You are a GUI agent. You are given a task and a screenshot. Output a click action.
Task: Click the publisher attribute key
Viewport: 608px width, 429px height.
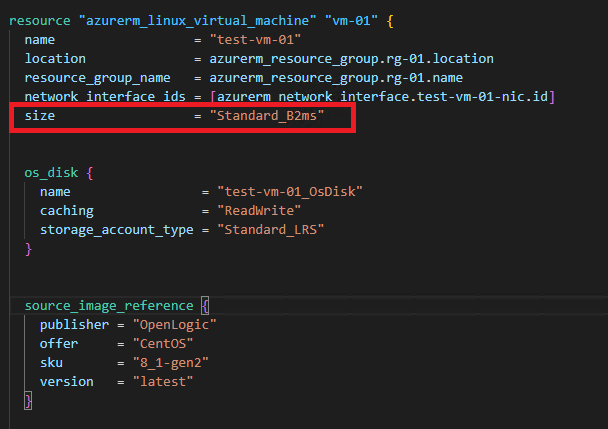(x=74, y=325)
